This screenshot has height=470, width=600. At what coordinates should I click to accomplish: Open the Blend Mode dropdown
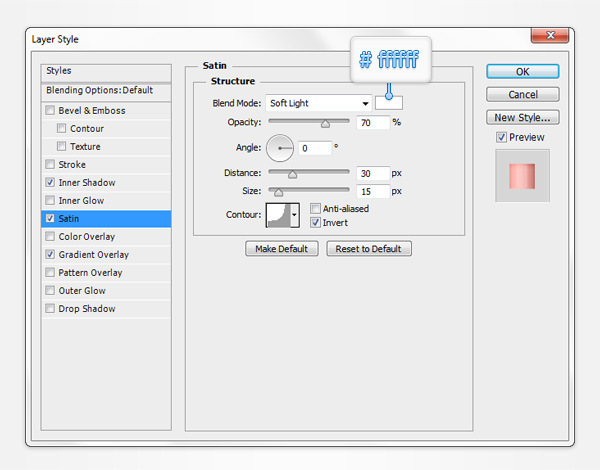[318, 103]
